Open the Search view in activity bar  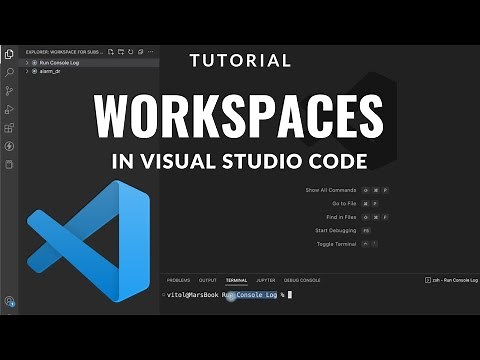coord(9,72)
